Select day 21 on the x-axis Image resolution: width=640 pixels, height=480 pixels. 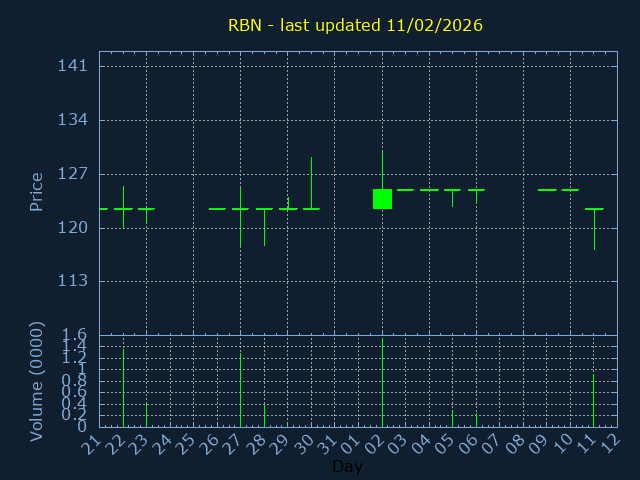coord(93,445)
